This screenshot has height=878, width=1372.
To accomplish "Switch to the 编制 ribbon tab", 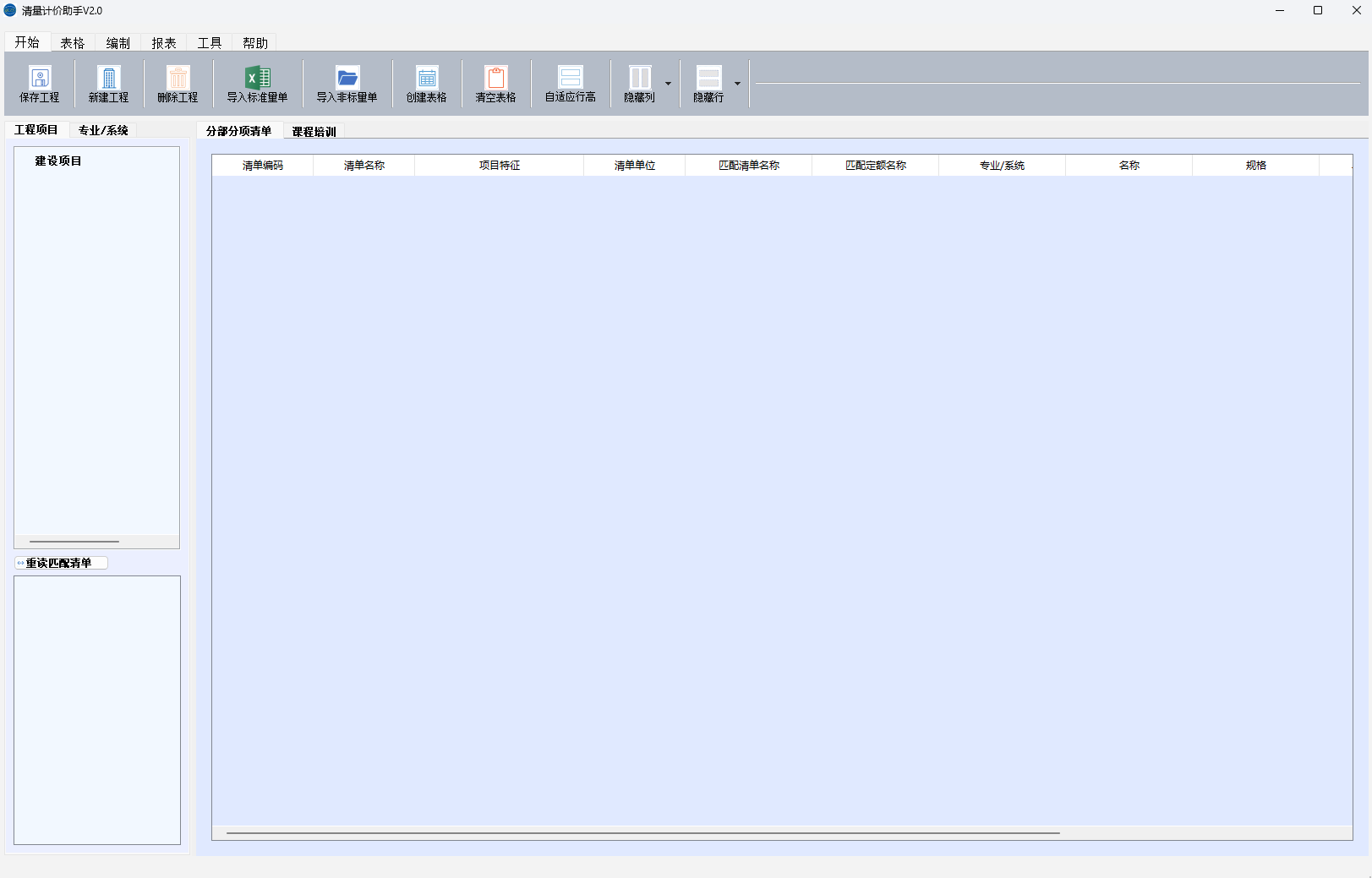I will point(118,43).
